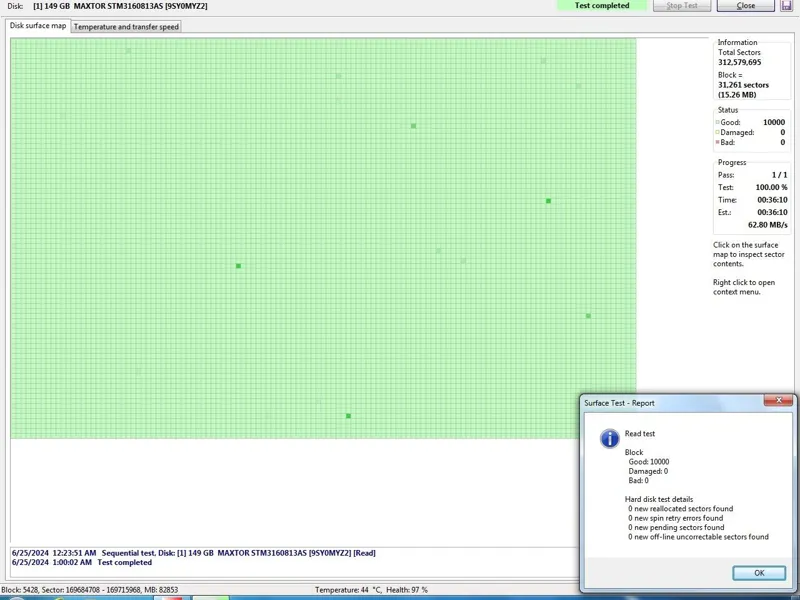Close the Surface Test Report dialog with X

778,401
